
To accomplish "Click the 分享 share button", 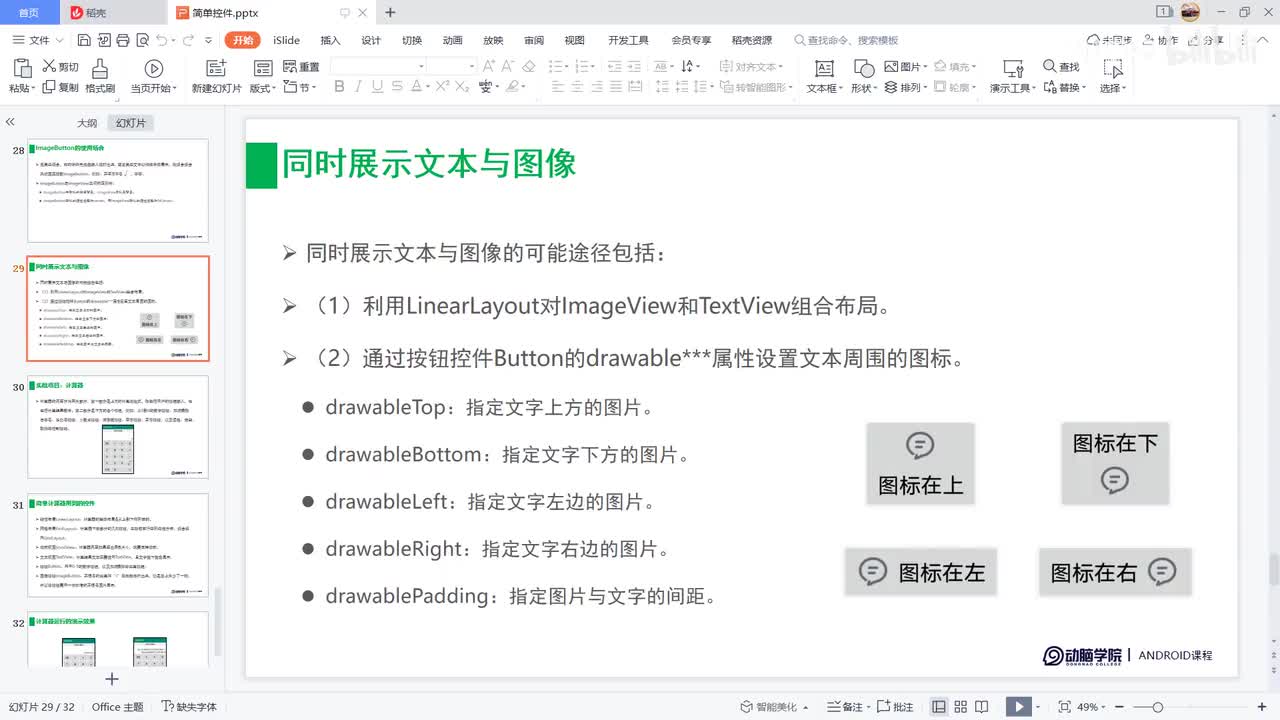I will (x=1206, y=40).
